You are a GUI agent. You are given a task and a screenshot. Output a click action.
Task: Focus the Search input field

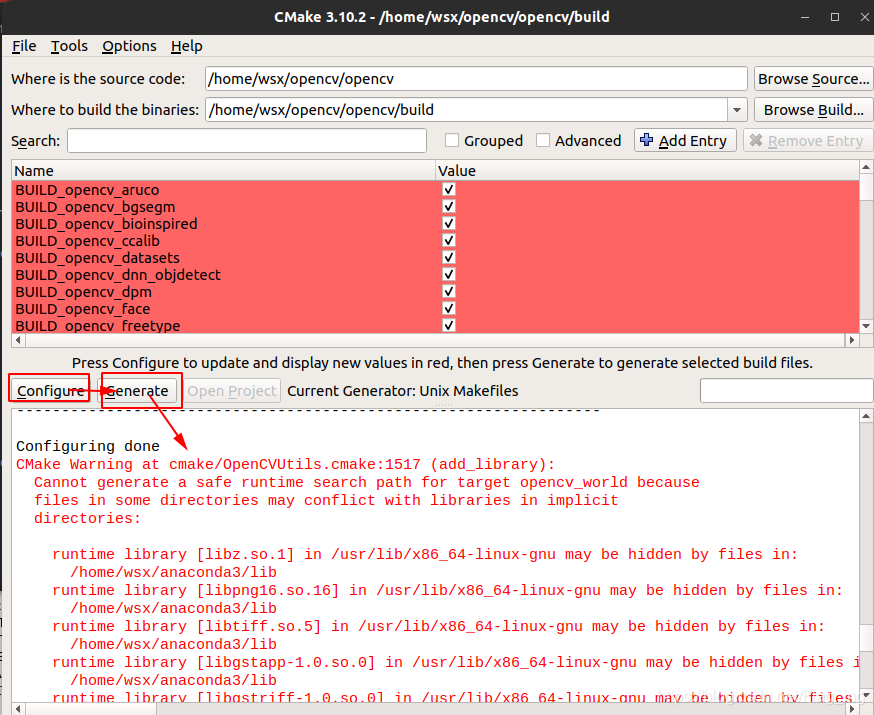pyautogui.click(x=247, y=140)
